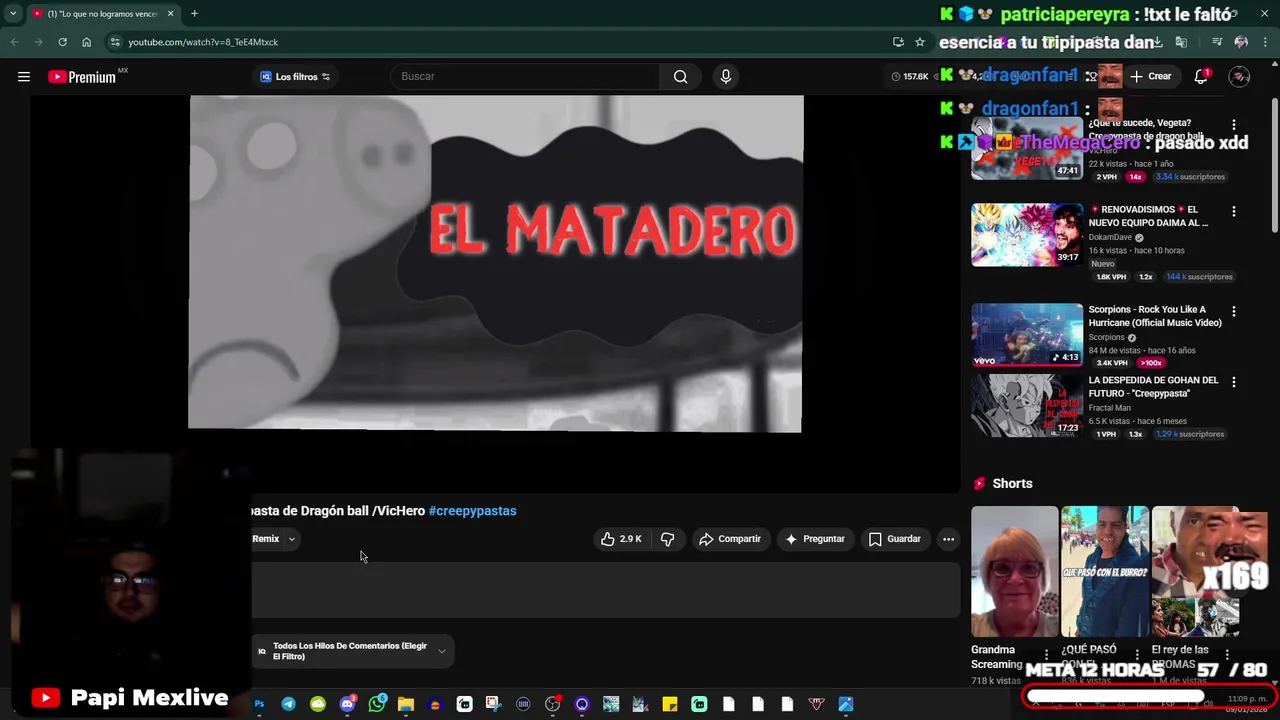Open the account avatar menu

pos(1239,77)
